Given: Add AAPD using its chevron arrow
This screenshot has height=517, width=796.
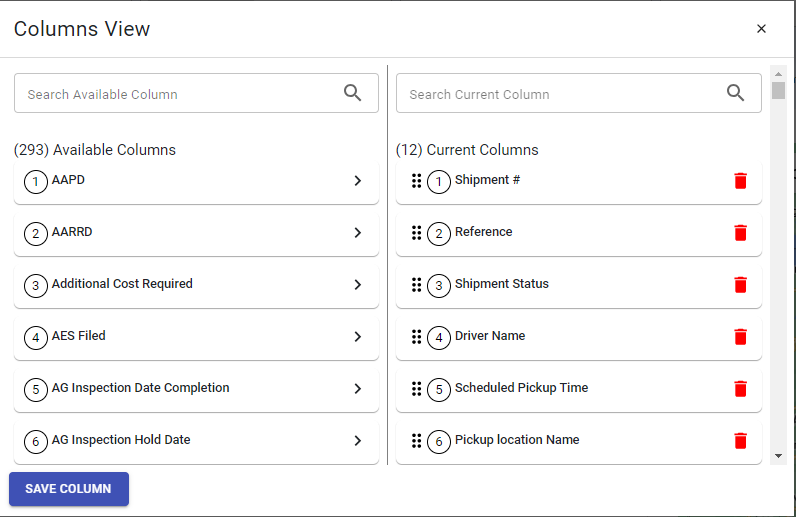Looking at the screenshot, I should [358, 181].
